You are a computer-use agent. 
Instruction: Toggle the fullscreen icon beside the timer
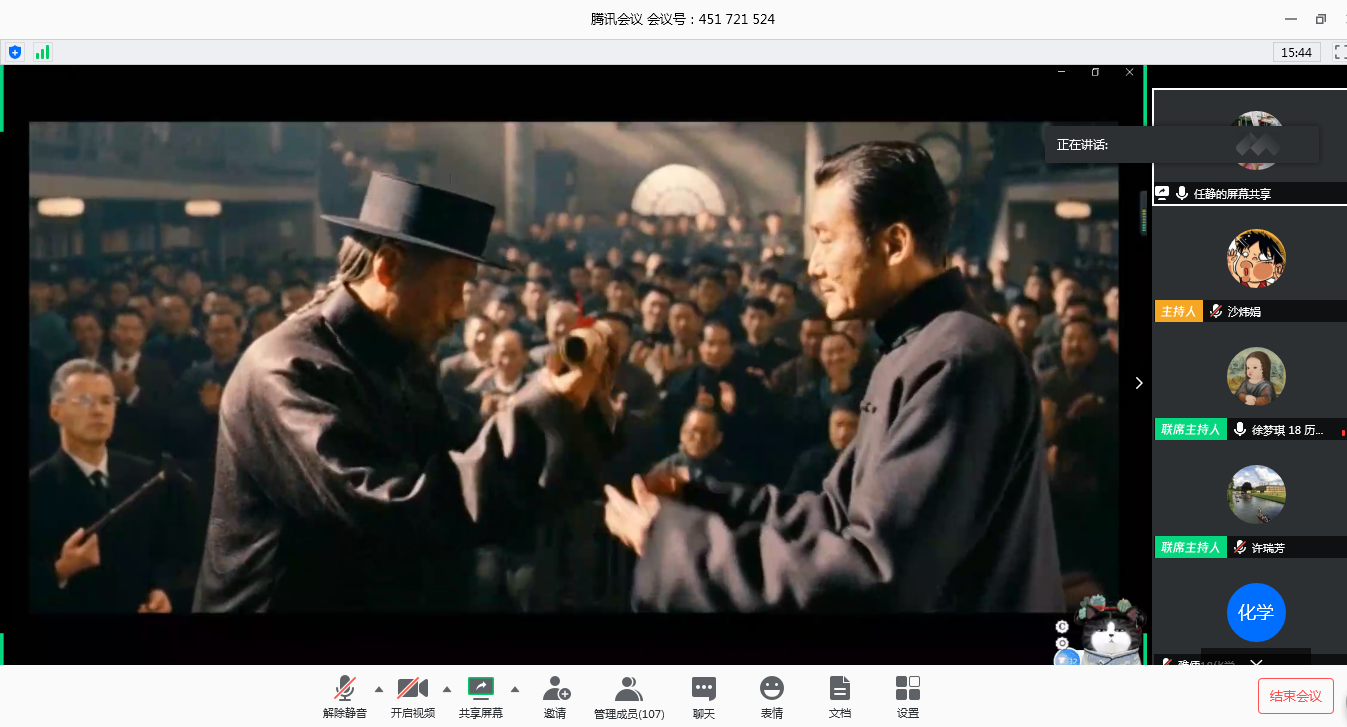(1339, 52)
